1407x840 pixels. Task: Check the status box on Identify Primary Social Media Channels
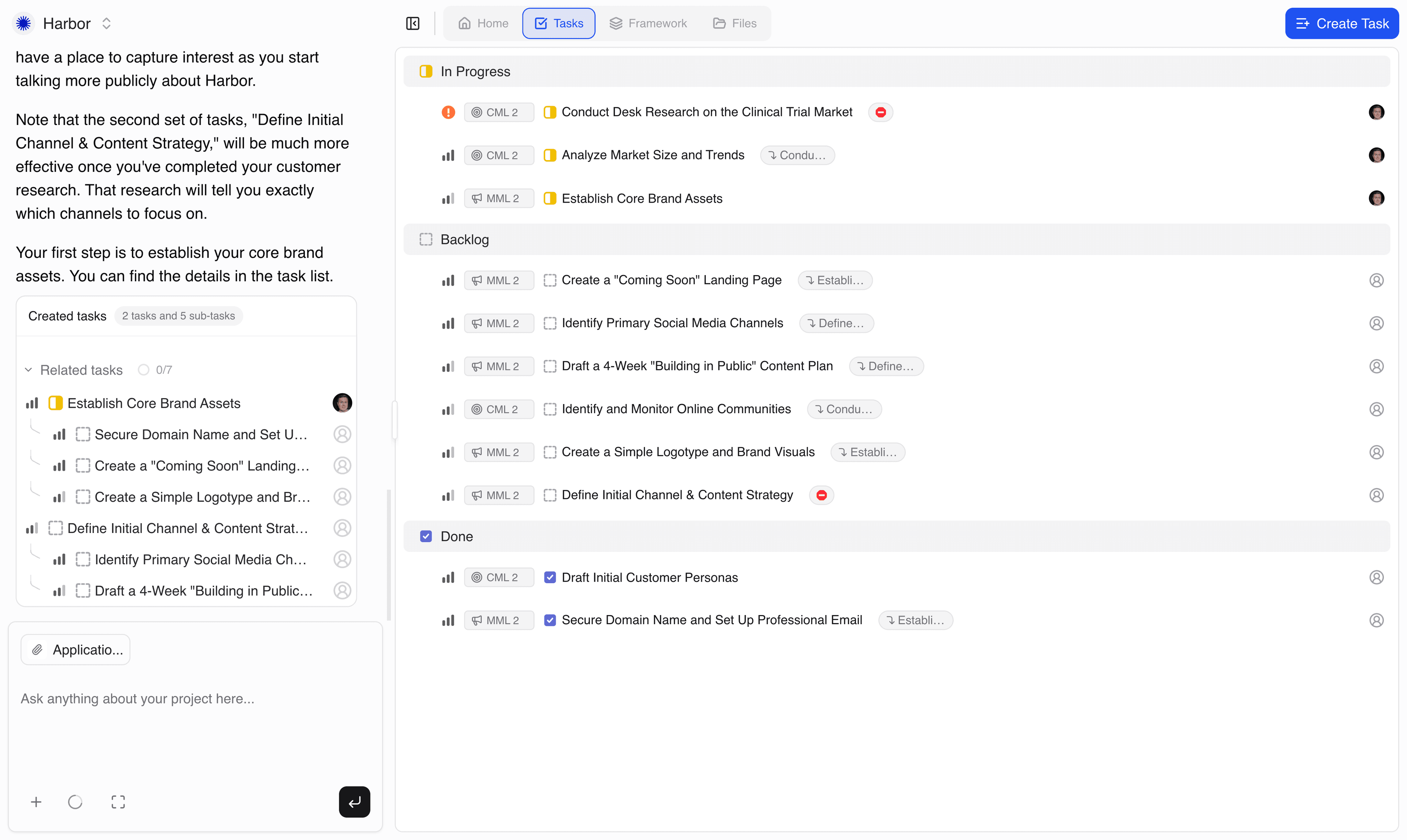550,323
